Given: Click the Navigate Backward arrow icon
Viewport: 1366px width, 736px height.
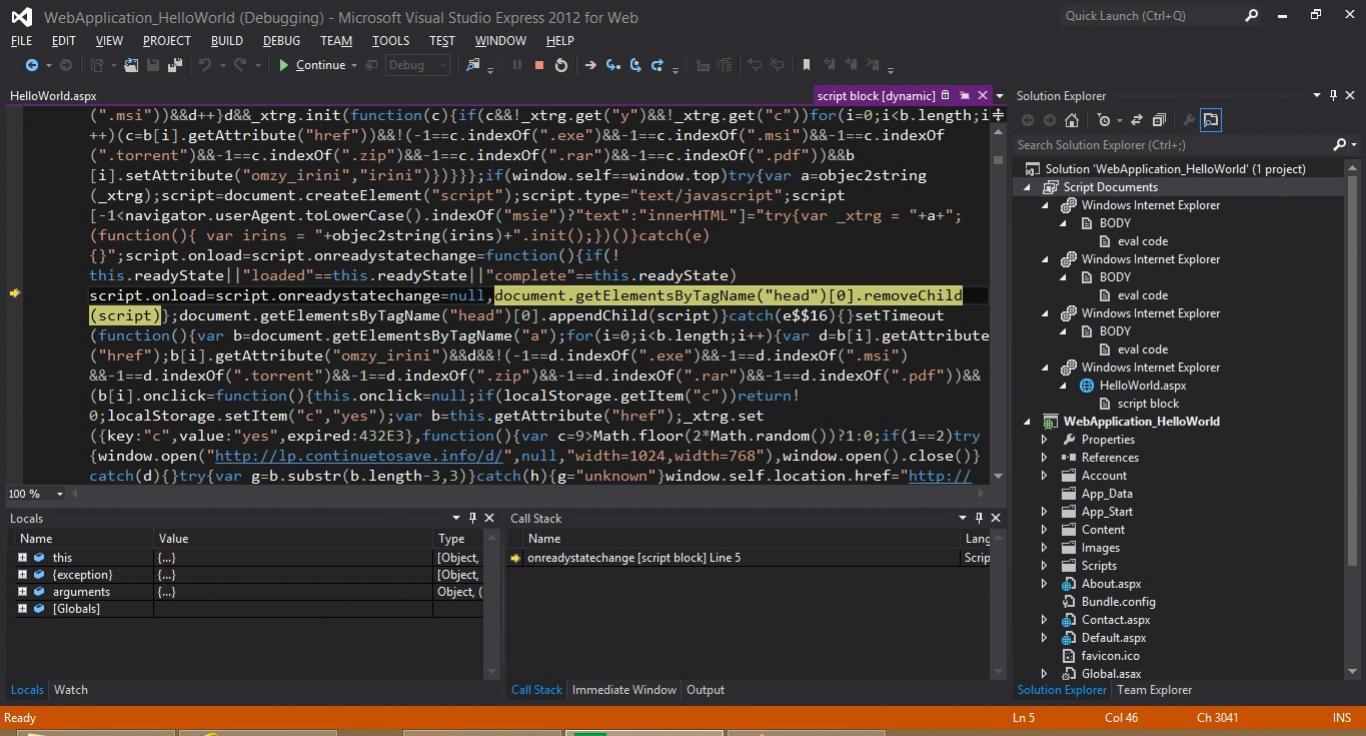Looking at the screenshot, I should click(x=32, y=65).
